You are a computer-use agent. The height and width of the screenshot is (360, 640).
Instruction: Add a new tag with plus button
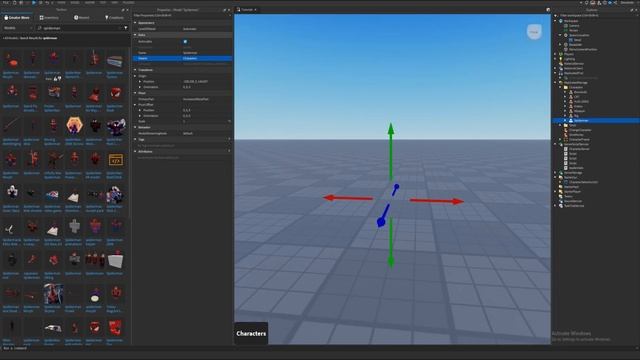tap(229, 140)
